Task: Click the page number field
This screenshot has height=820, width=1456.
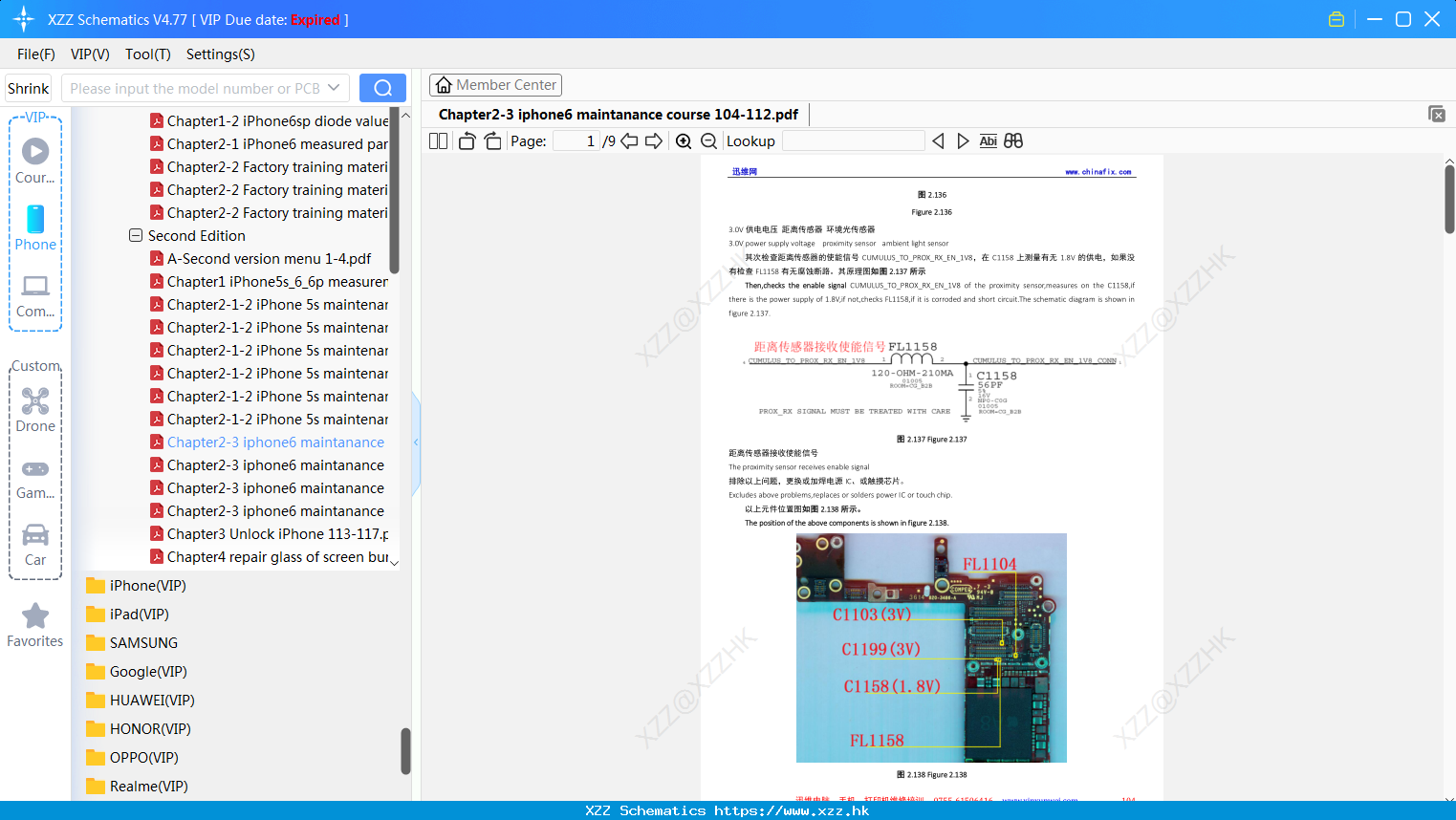Action: [576, 141]
